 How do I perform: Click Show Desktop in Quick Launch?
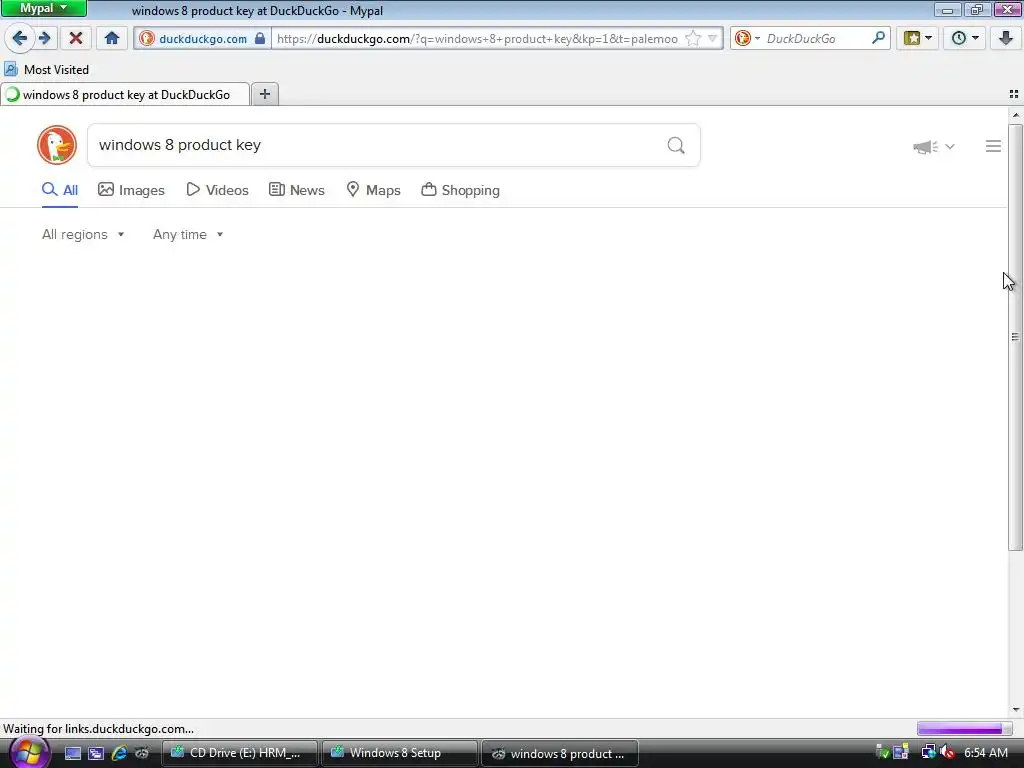coord(73,753)
